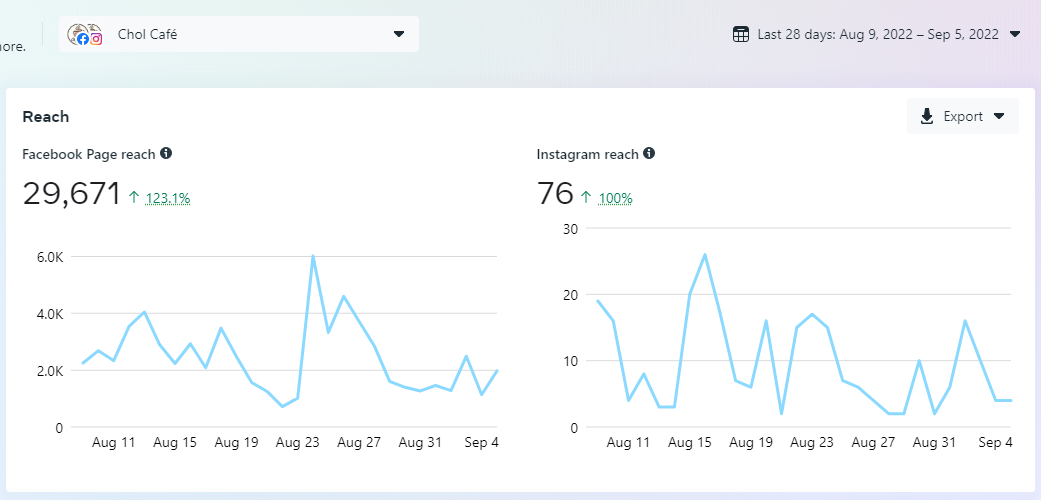Image resolution: width=1041 pixels, height=500 pixels.
Task: Click the calendar icon beside date range
Action: tap(741, 34)
